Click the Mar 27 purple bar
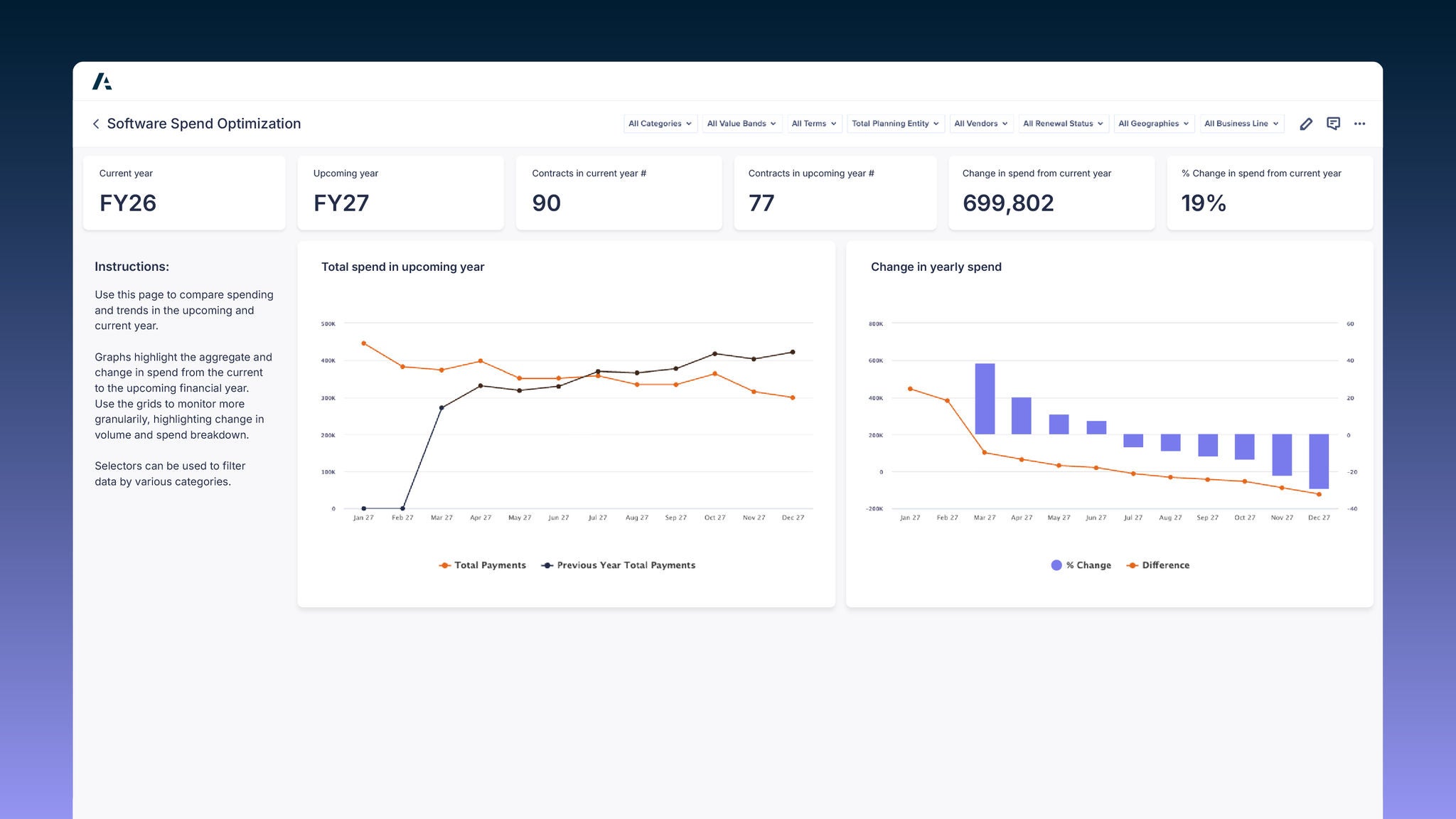The image size is (1456, 819). pyautogui.click(x=985, y=398)
